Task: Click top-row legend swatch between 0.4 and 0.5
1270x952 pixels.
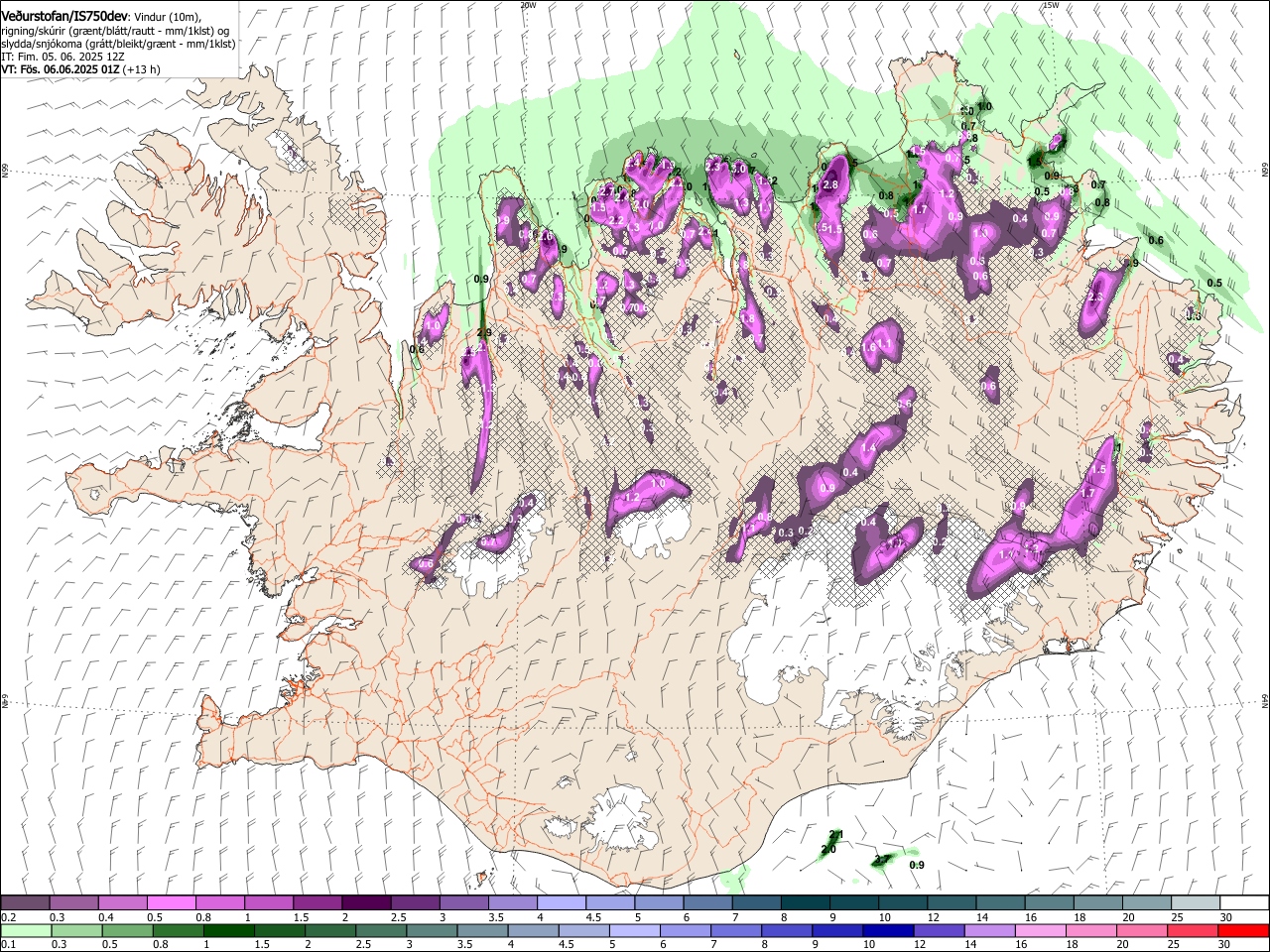Action: click(122, 903)
